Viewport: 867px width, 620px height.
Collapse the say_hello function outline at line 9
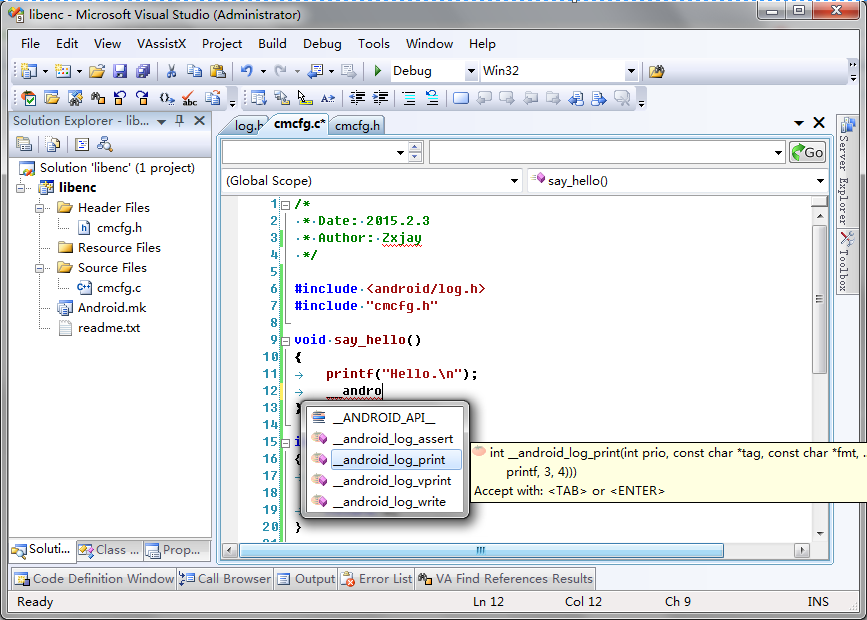(285, 341)
